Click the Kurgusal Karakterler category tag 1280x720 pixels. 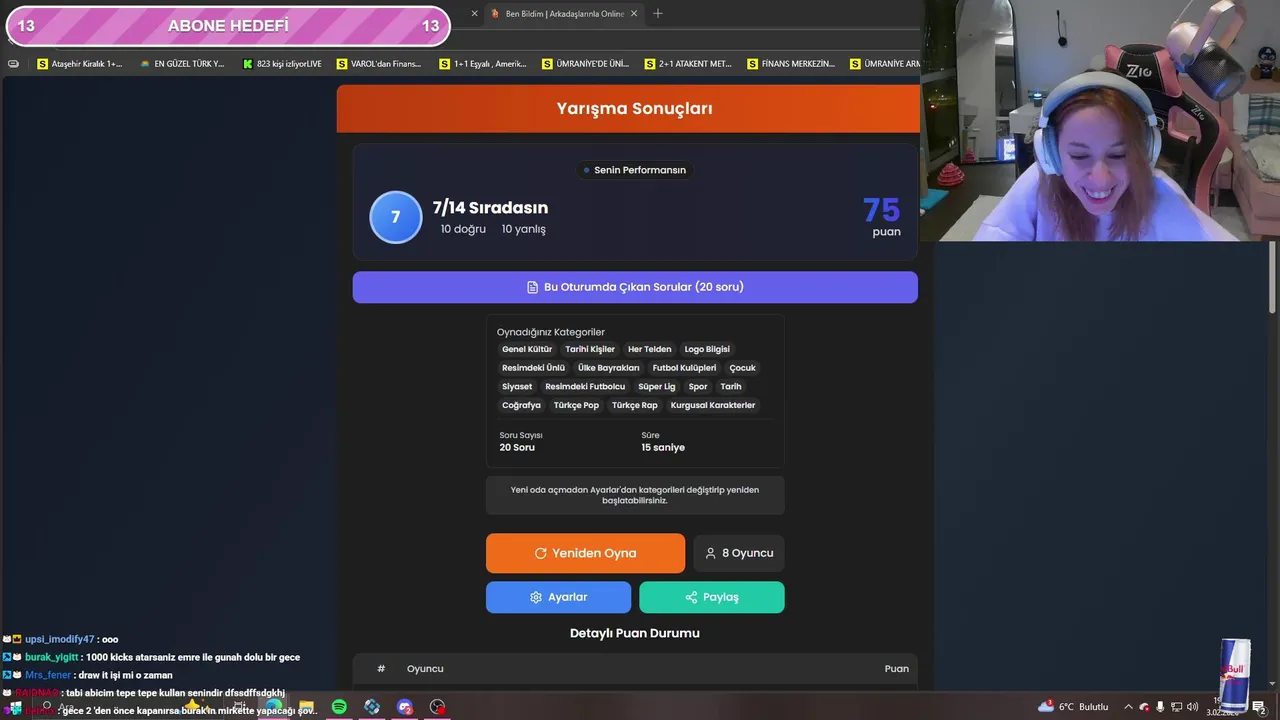pyautogui.click(x=713, y=405)
